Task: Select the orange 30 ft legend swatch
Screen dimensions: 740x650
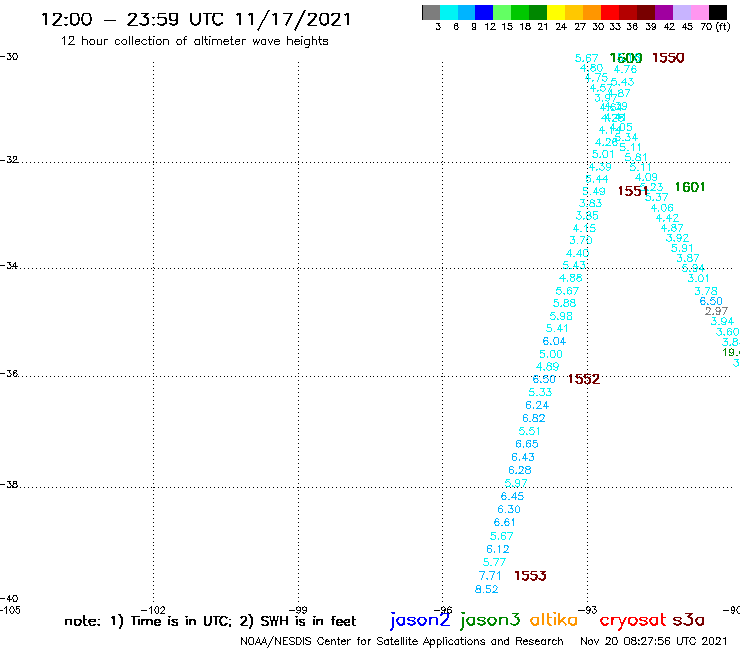Action: 592,12
